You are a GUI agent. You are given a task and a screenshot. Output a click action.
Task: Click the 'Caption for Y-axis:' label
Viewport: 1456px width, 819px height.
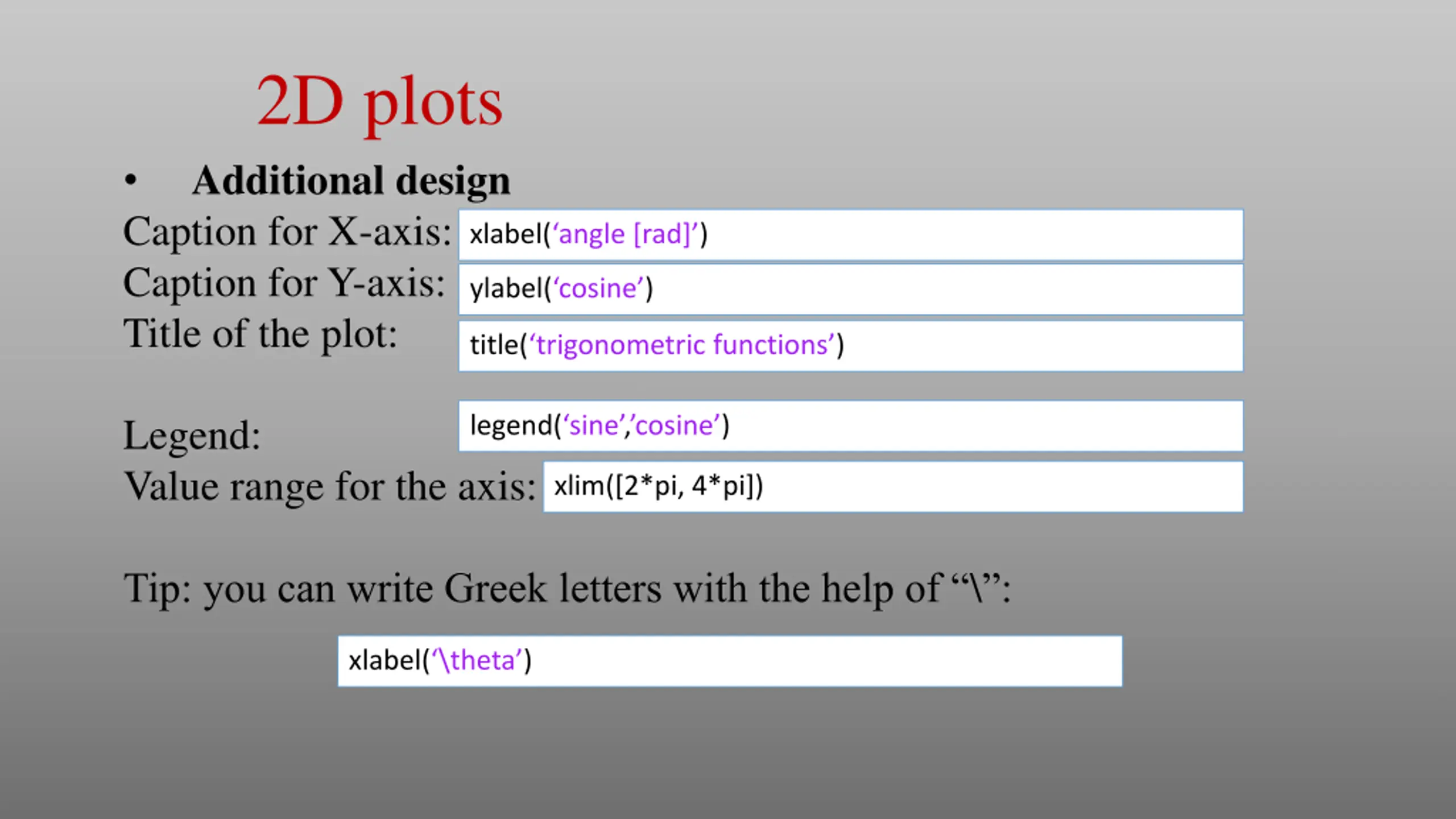(x=284, y=283)
